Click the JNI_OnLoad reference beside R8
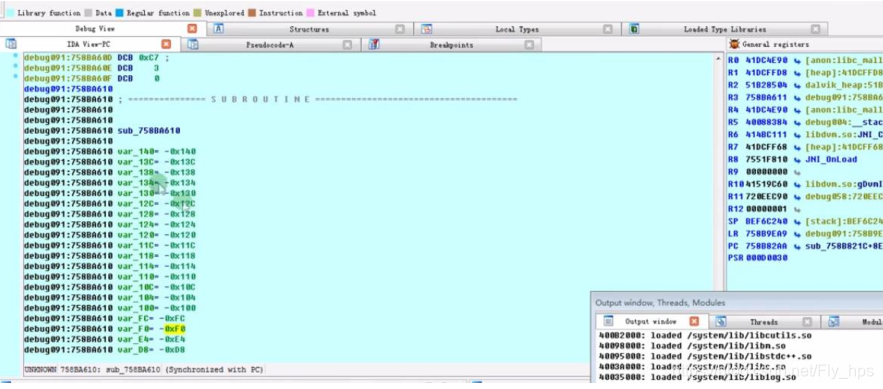 (x=831, y=159)
